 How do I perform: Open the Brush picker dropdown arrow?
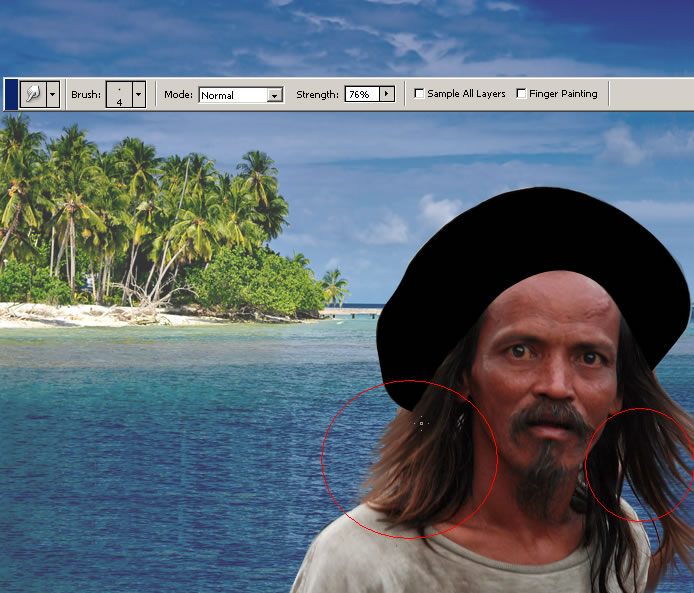(139, 94)
